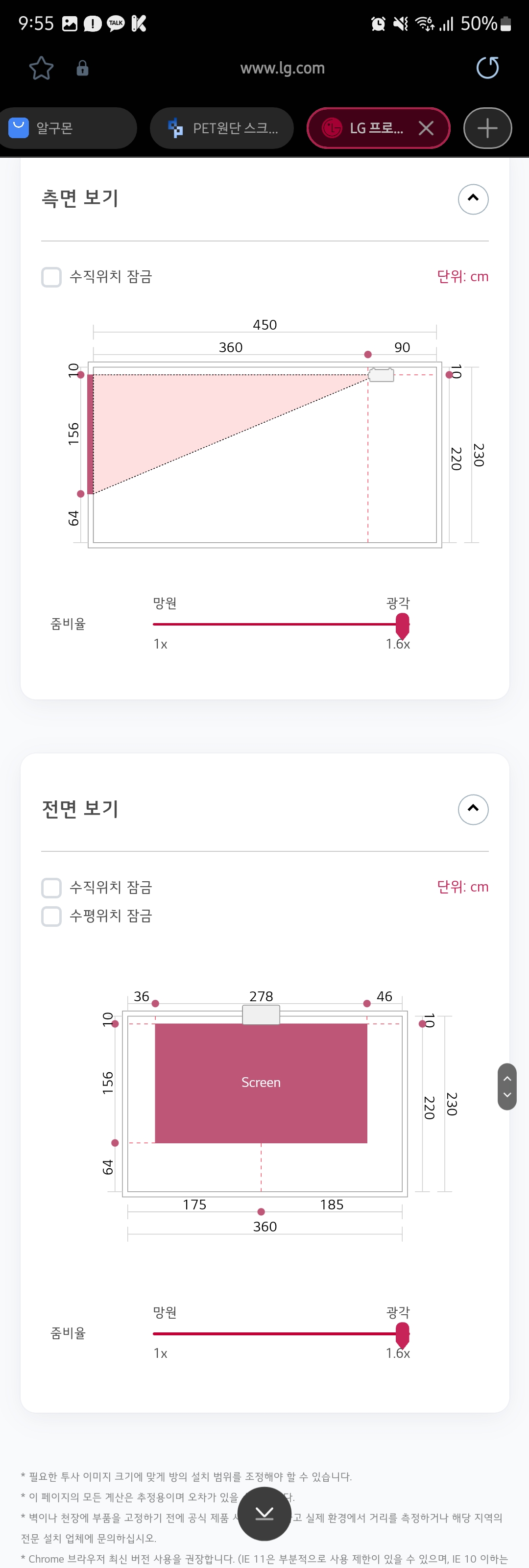This screenshot has width=529, height=1568.
Task: Switch to the 알구몬 tab
Action: (x=67, y=128)
